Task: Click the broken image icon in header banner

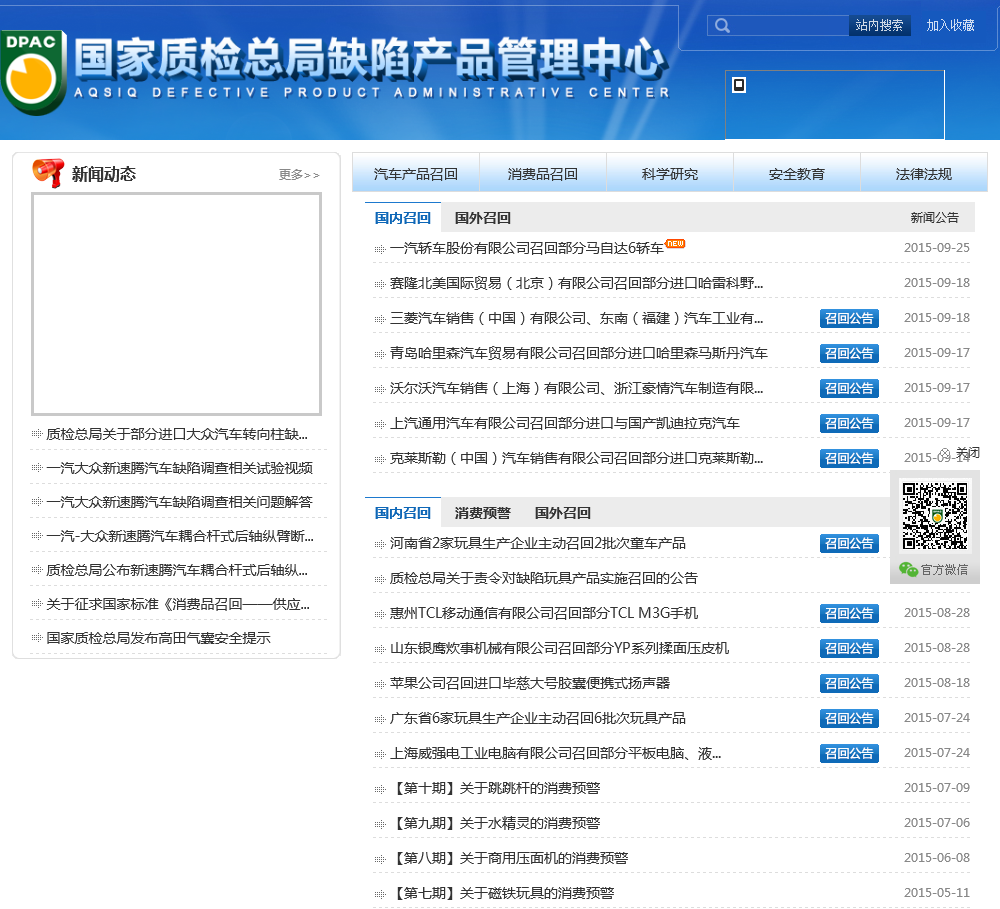Action: [739, 85]
